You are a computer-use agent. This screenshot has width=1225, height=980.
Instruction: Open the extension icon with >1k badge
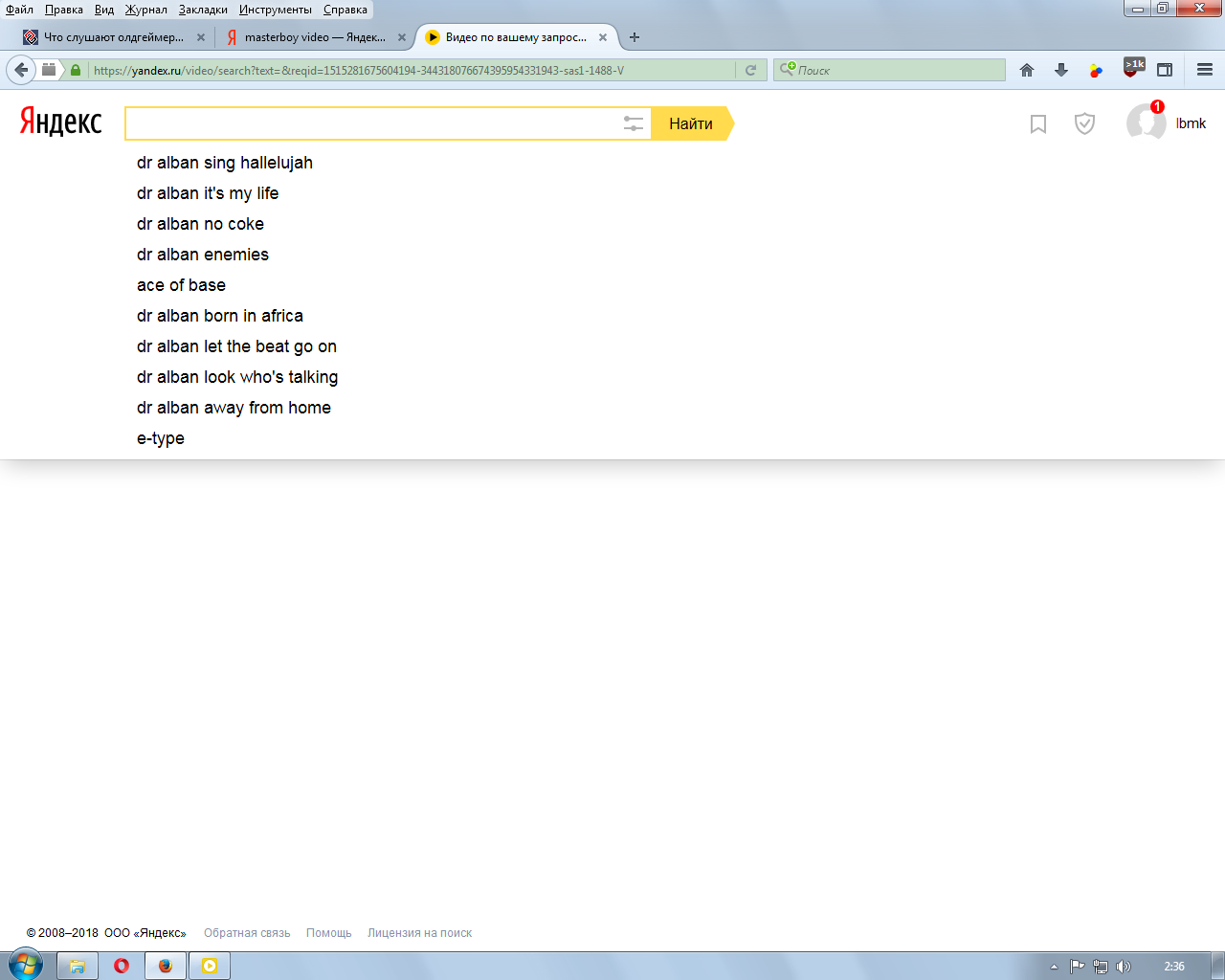[x=1132, y=68]
